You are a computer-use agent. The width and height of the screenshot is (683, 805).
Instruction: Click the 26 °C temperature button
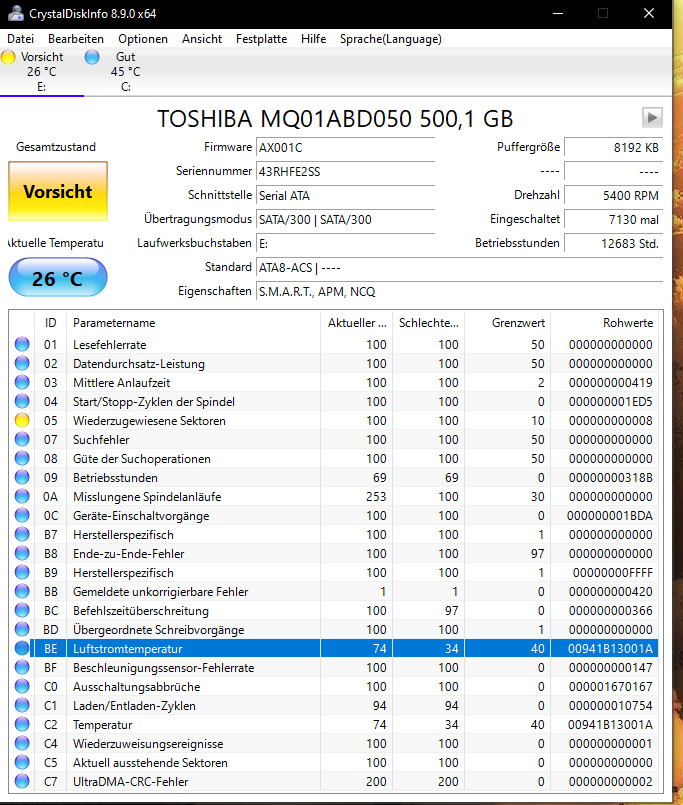pos(58,278)
